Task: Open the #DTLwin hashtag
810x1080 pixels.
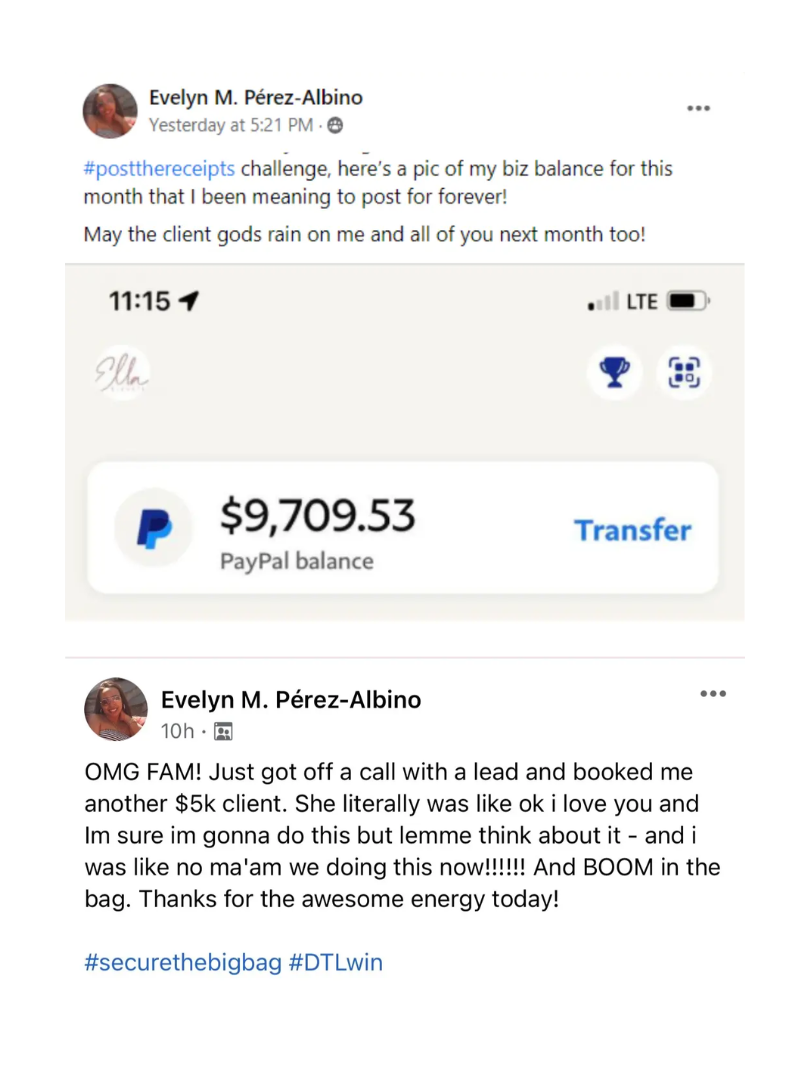Action: (336, 963)
